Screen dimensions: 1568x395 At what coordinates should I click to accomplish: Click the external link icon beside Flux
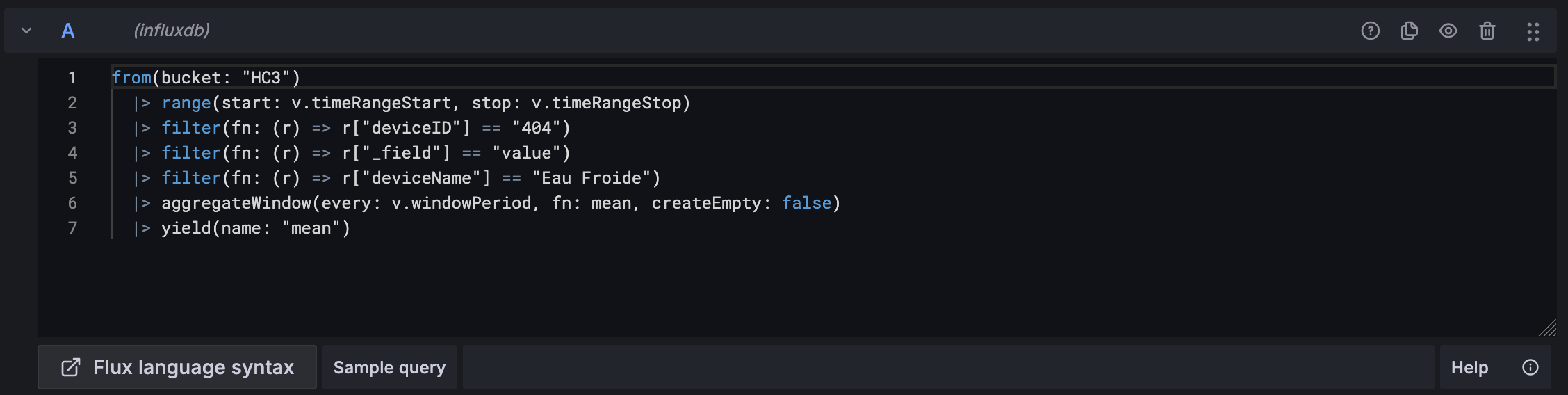pos(71,367)
